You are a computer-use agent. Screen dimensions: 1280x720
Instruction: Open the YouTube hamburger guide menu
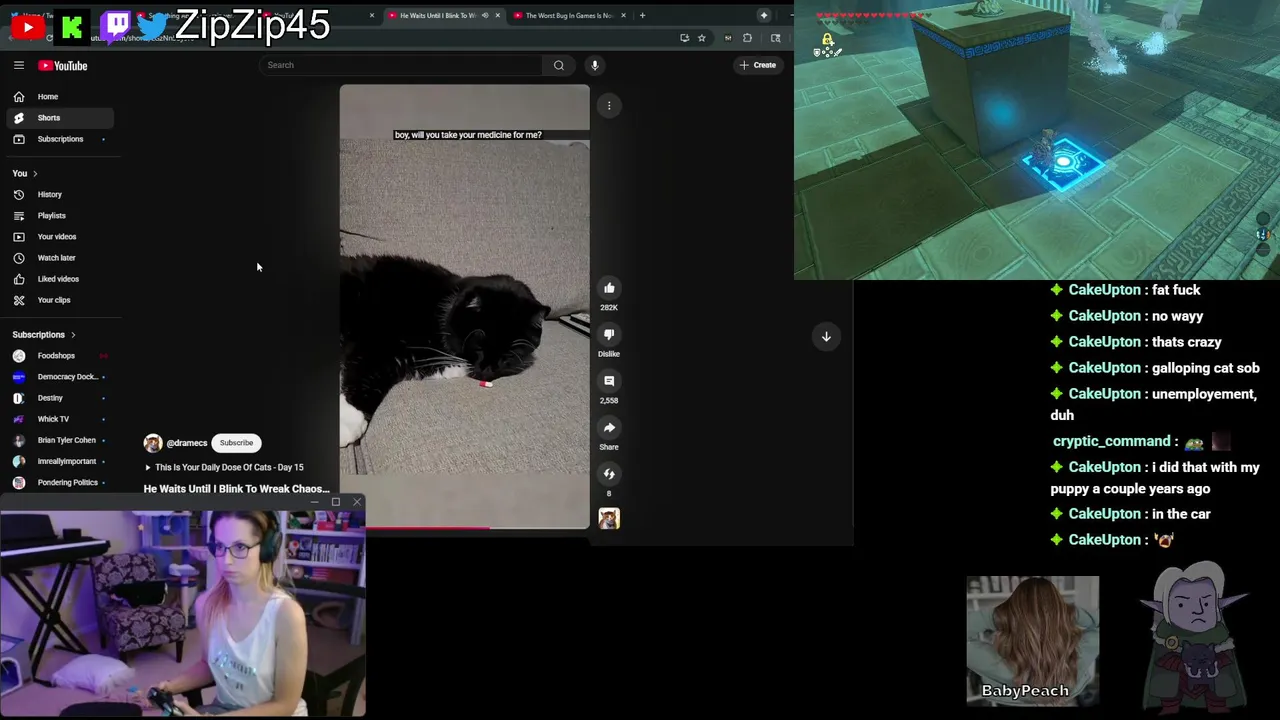(x=18, y=65)
